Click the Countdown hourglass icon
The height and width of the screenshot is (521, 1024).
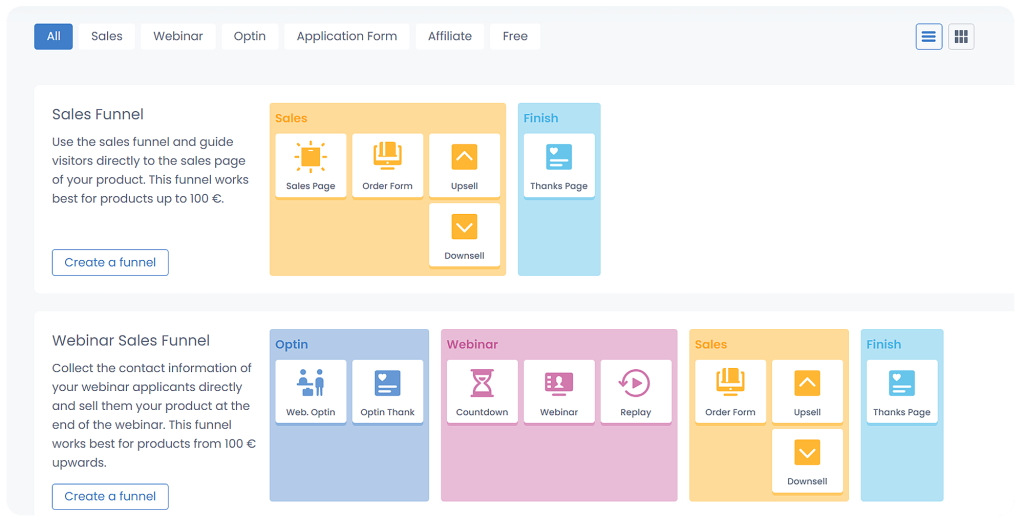482,384
